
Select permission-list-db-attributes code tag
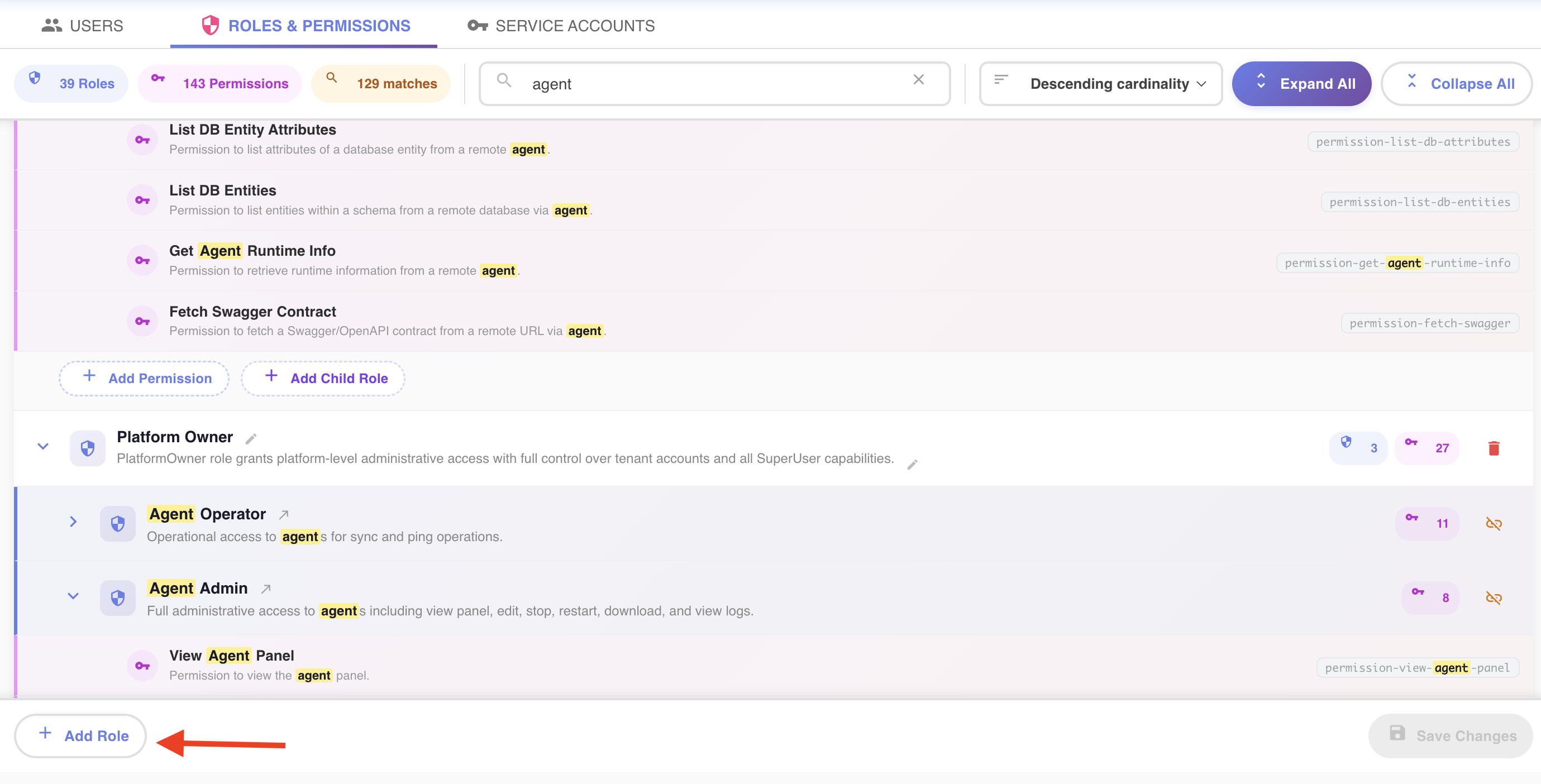pos(1413,142)
